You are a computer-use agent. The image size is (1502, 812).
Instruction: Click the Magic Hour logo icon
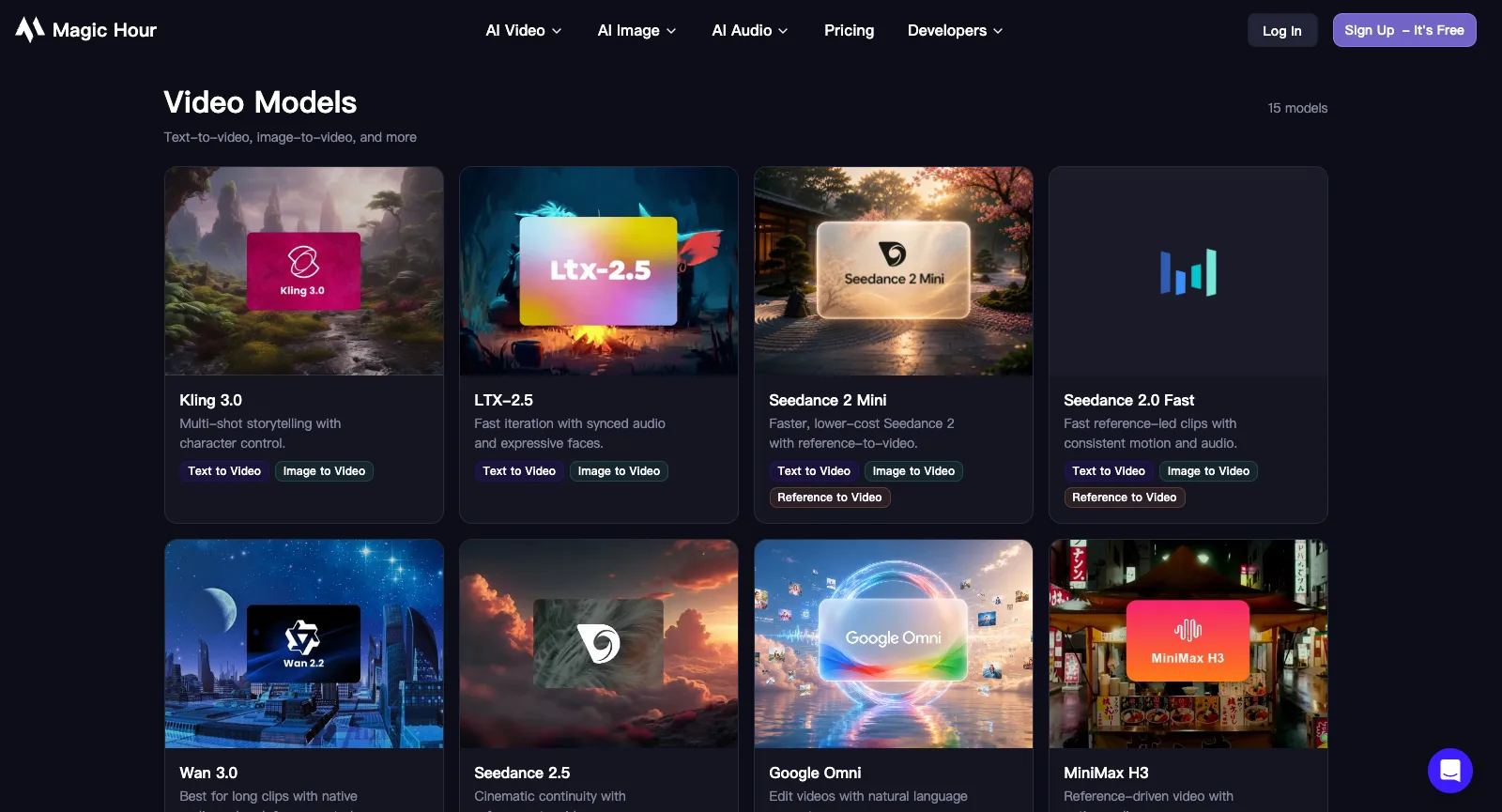(x=30, y=30)
